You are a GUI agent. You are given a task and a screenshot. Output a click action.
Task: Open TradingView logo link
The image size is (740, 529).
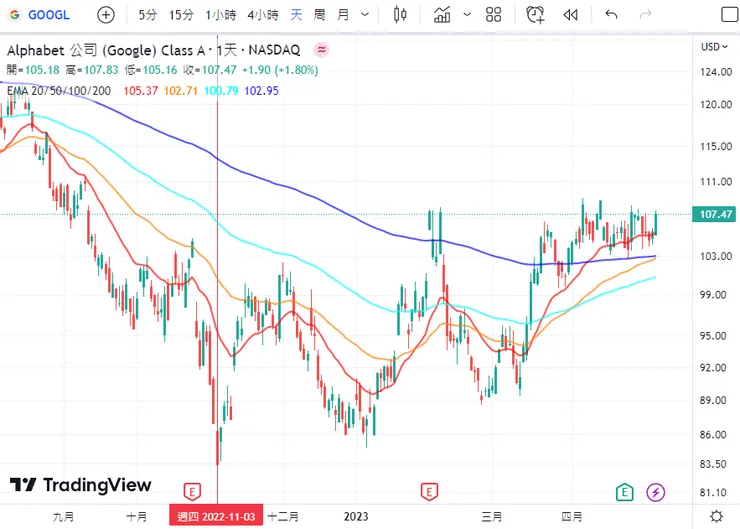tap(81, 485)
